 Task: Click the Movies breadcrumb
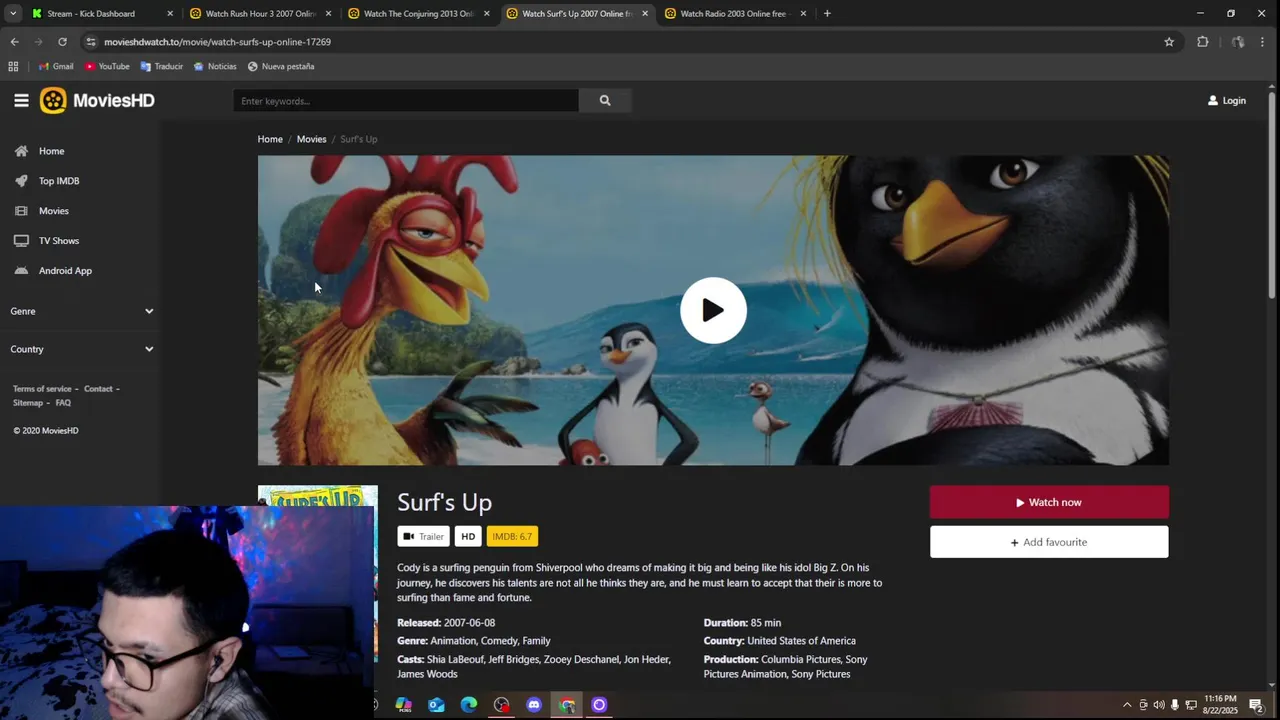pyautogui.click(x=311, y=139)
